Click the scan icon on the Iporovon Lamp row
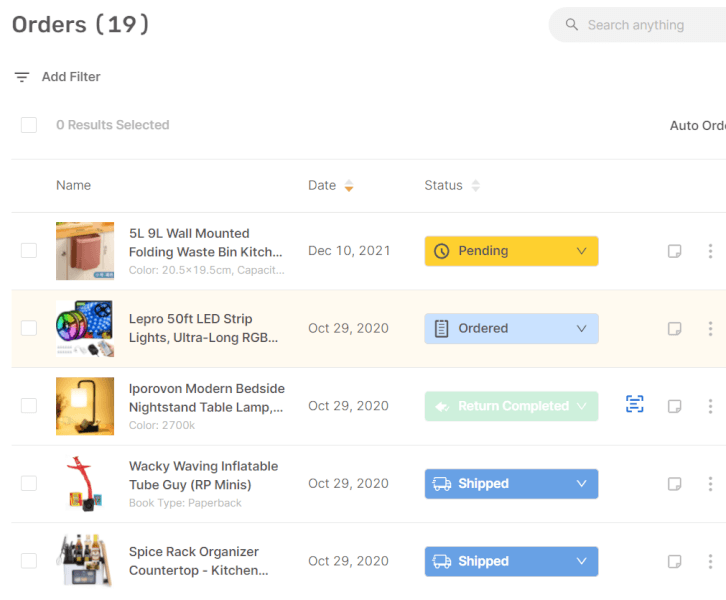The image size is (726, 600). (634, 404)
